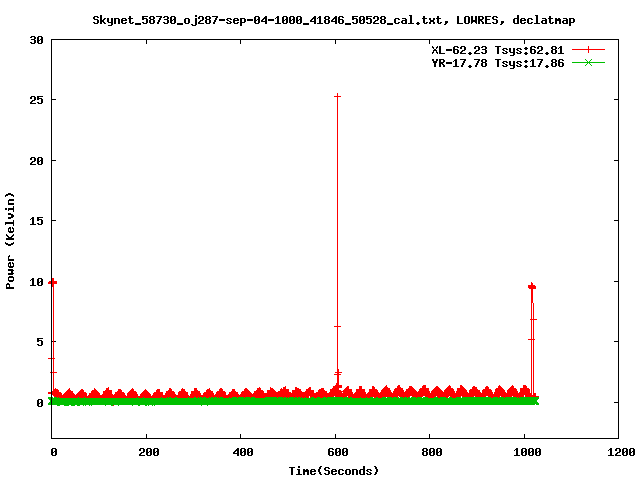The image size is (640, 480).
Task: Click the x-axis tick label 1000
Action: (527, 452)
